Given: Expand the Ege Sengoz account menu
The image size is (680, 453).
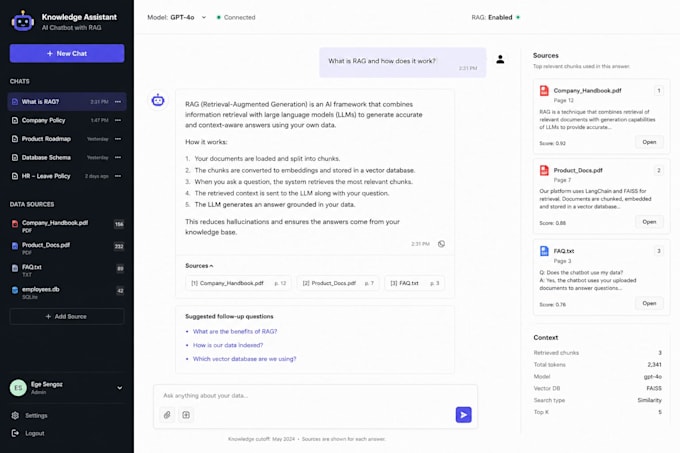Looking at the screenshot, I should click(x=120, y=388).
